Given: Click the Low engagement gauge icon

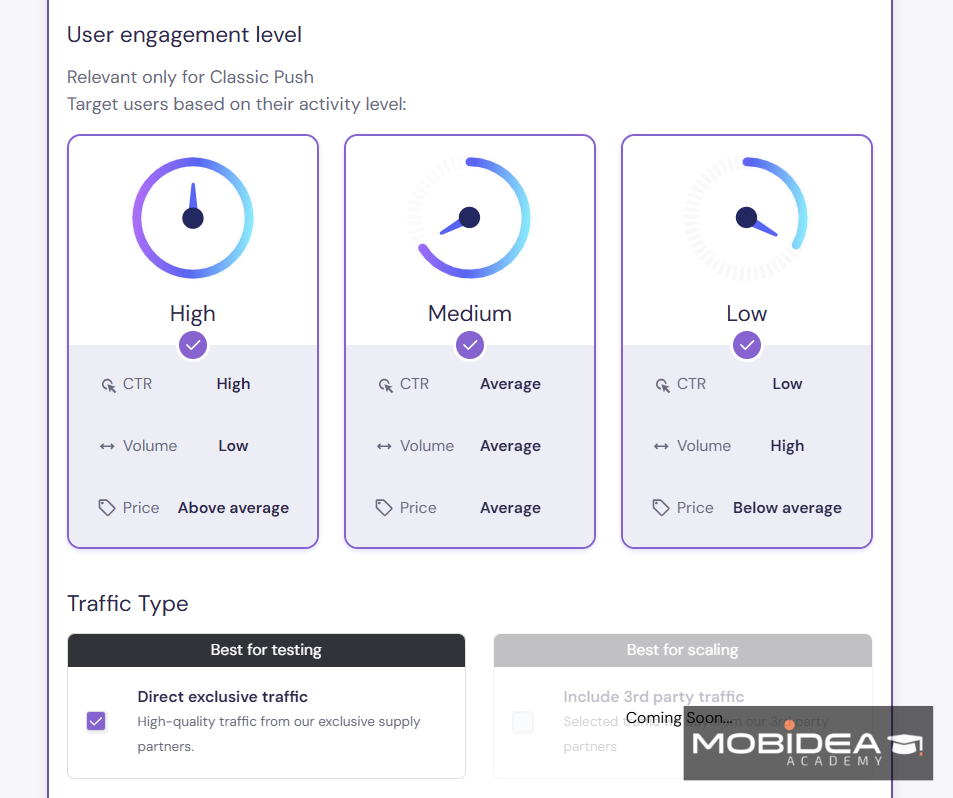Looking at the screenshot, I should [747, 218].
